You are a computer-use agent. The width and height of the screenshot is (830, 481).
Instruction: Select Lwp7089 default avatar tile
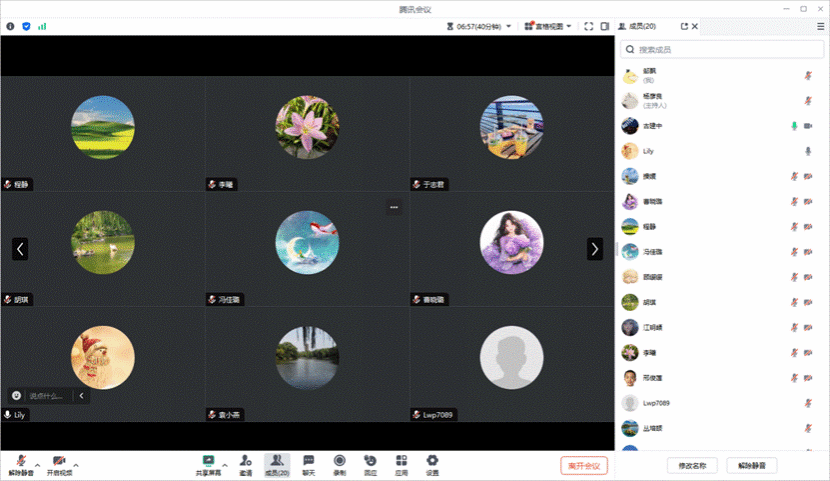click(511, 358)
